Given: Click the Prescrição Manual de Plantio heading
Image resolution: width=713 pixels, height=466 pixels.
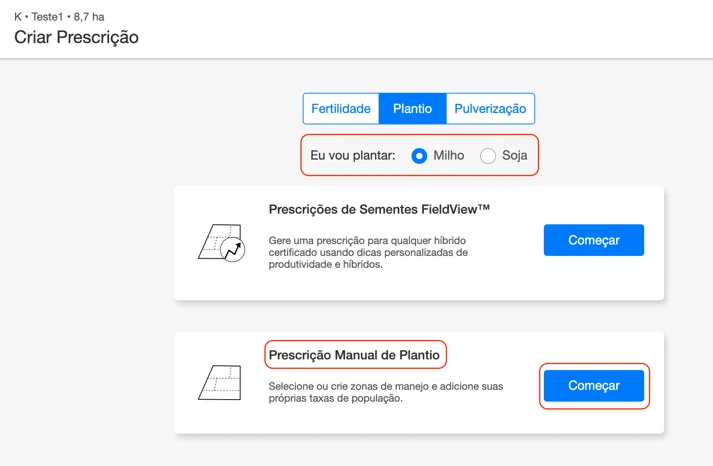Looking at the screenshot, I should (354, 355).
